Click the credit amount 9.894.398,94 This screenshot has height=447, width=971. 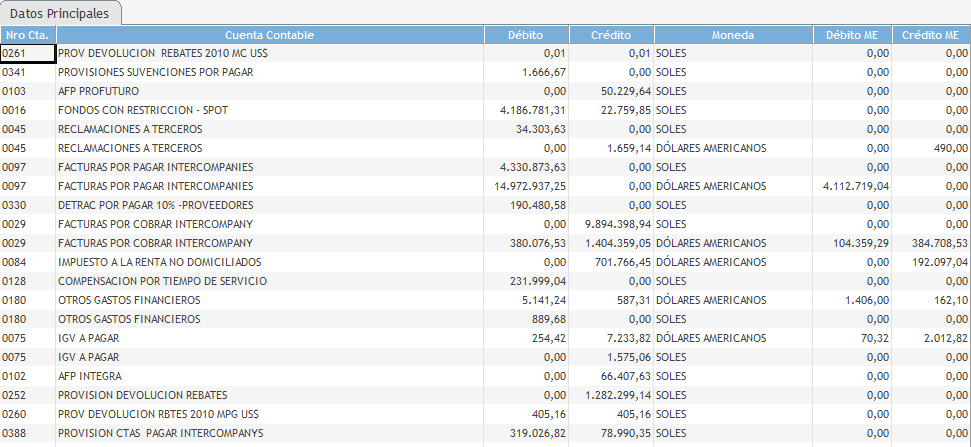pos(609,224)
